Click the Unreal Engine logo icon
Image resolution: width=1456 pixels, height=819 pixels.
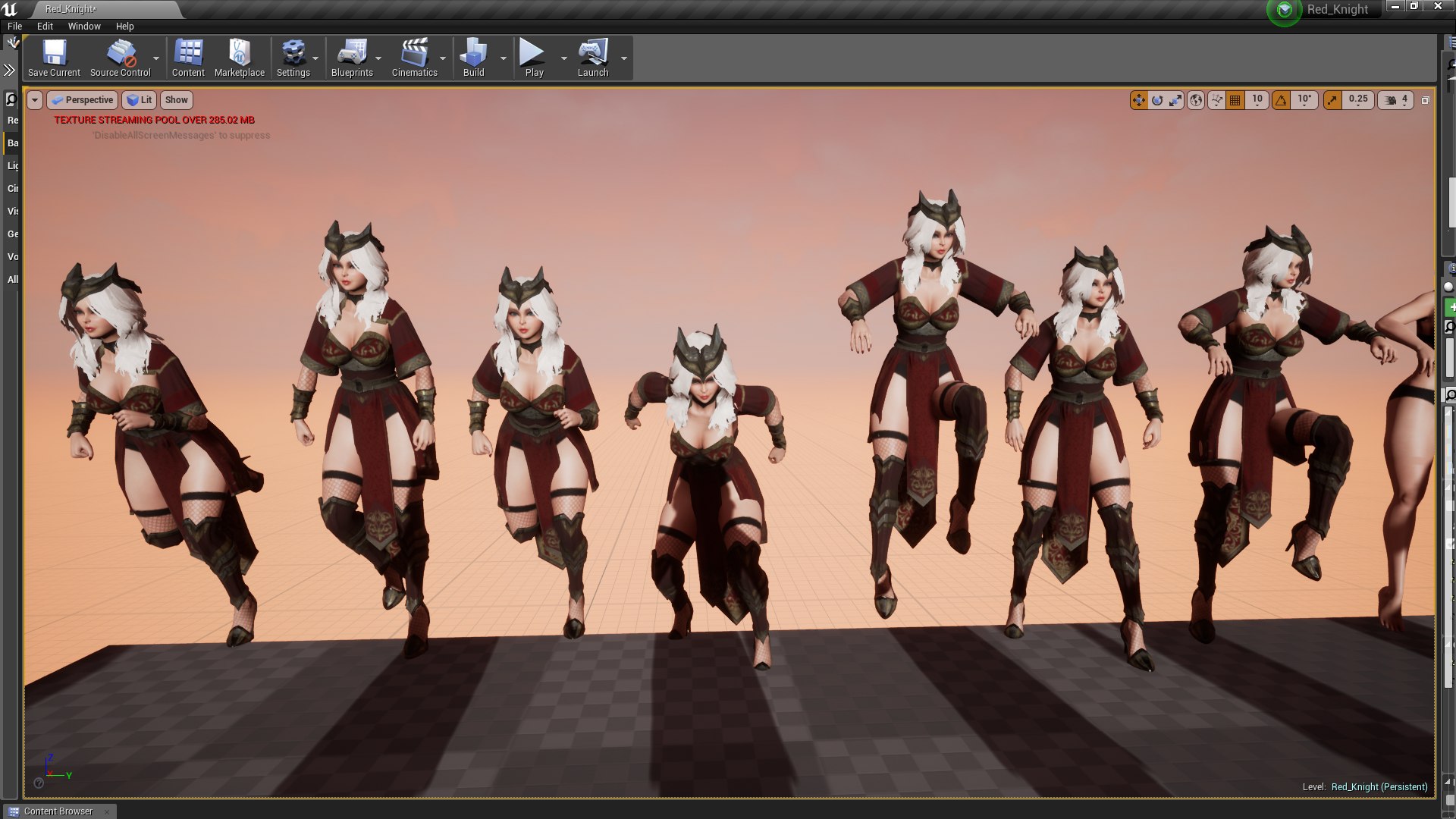(x=9, y=9)
